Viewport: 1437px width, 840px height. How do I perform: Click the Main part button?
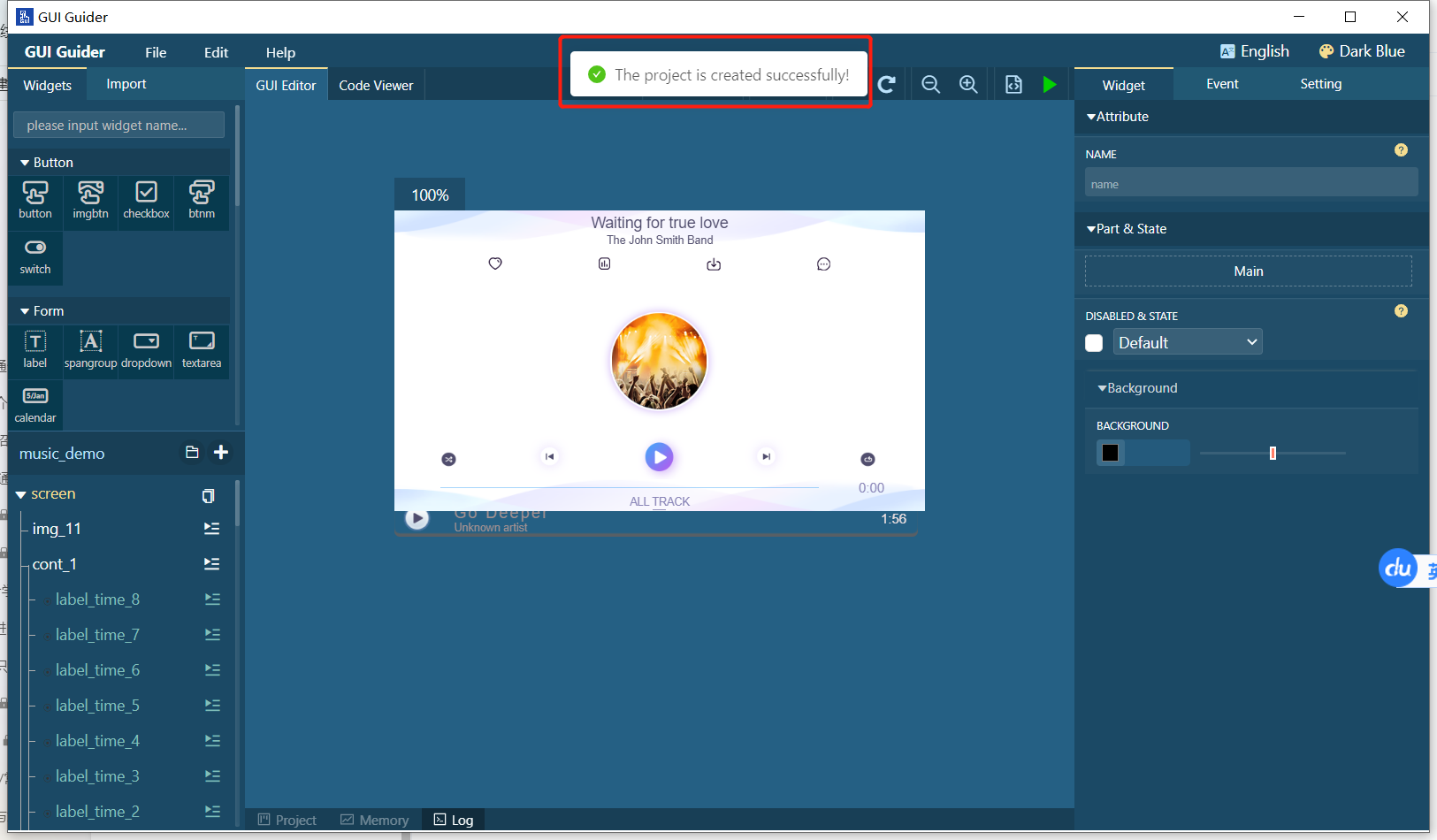1248,271
